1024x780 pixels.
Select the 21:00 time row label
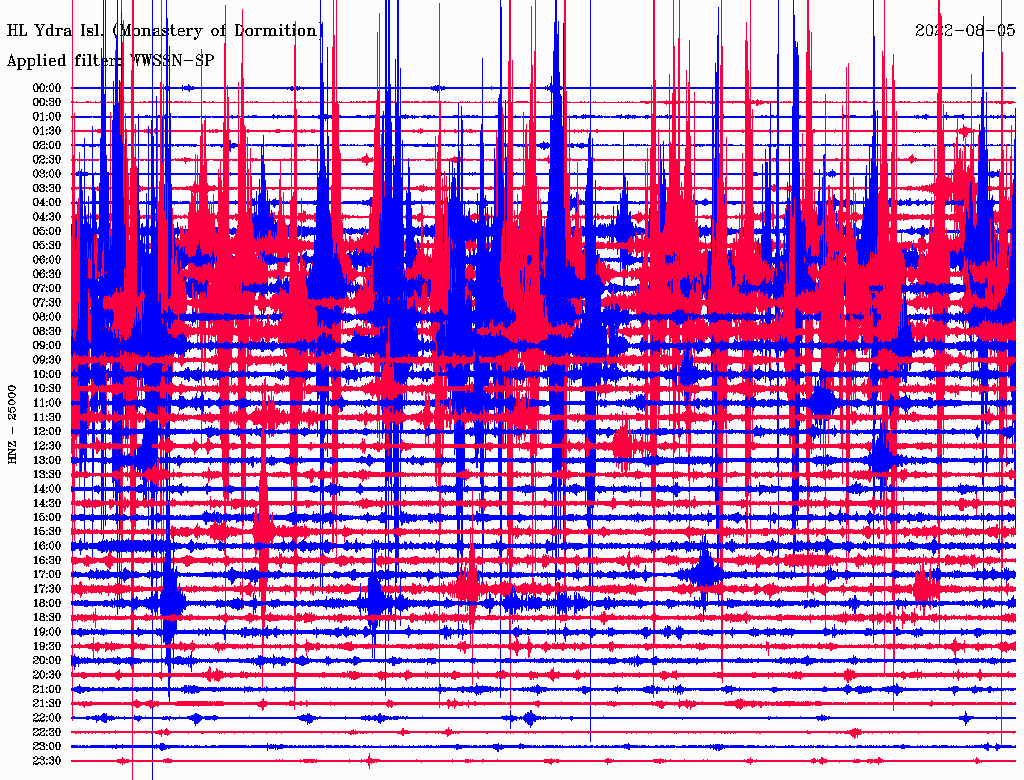pyautogui.click(x=47, y=690)
